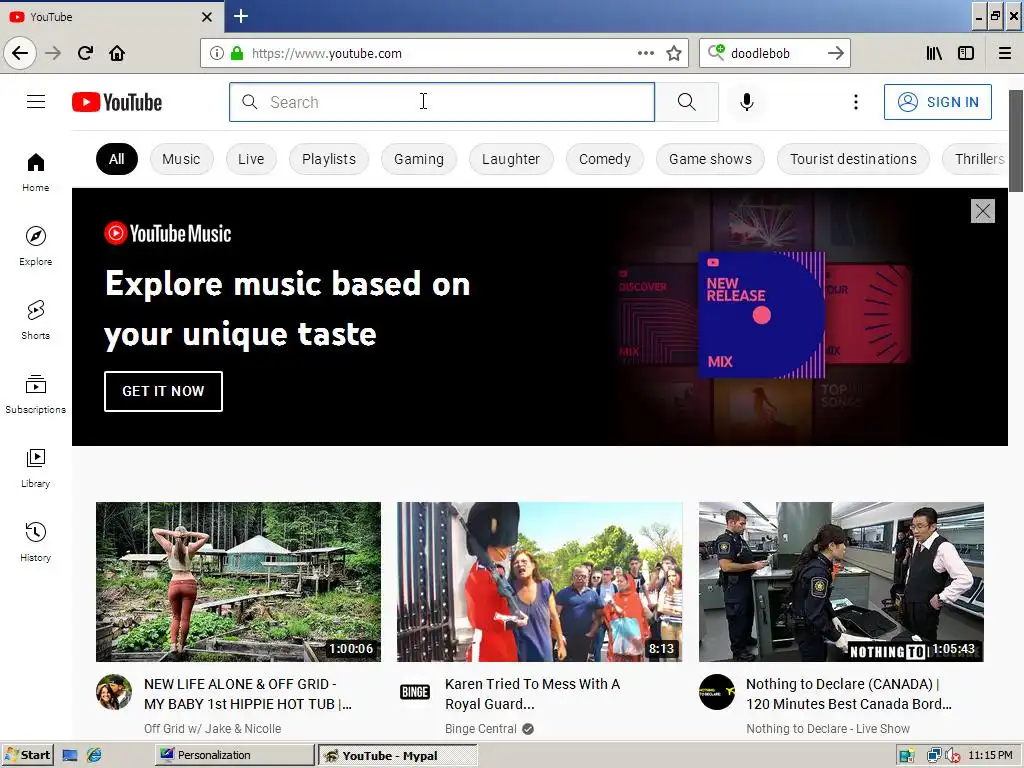
Task: Show site information icon in address bar
Action: (216, 53)
